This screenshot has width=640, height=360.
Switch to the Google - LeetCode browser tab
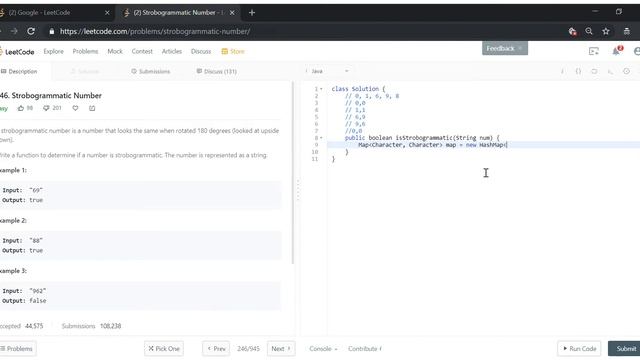tap(54, 13)
